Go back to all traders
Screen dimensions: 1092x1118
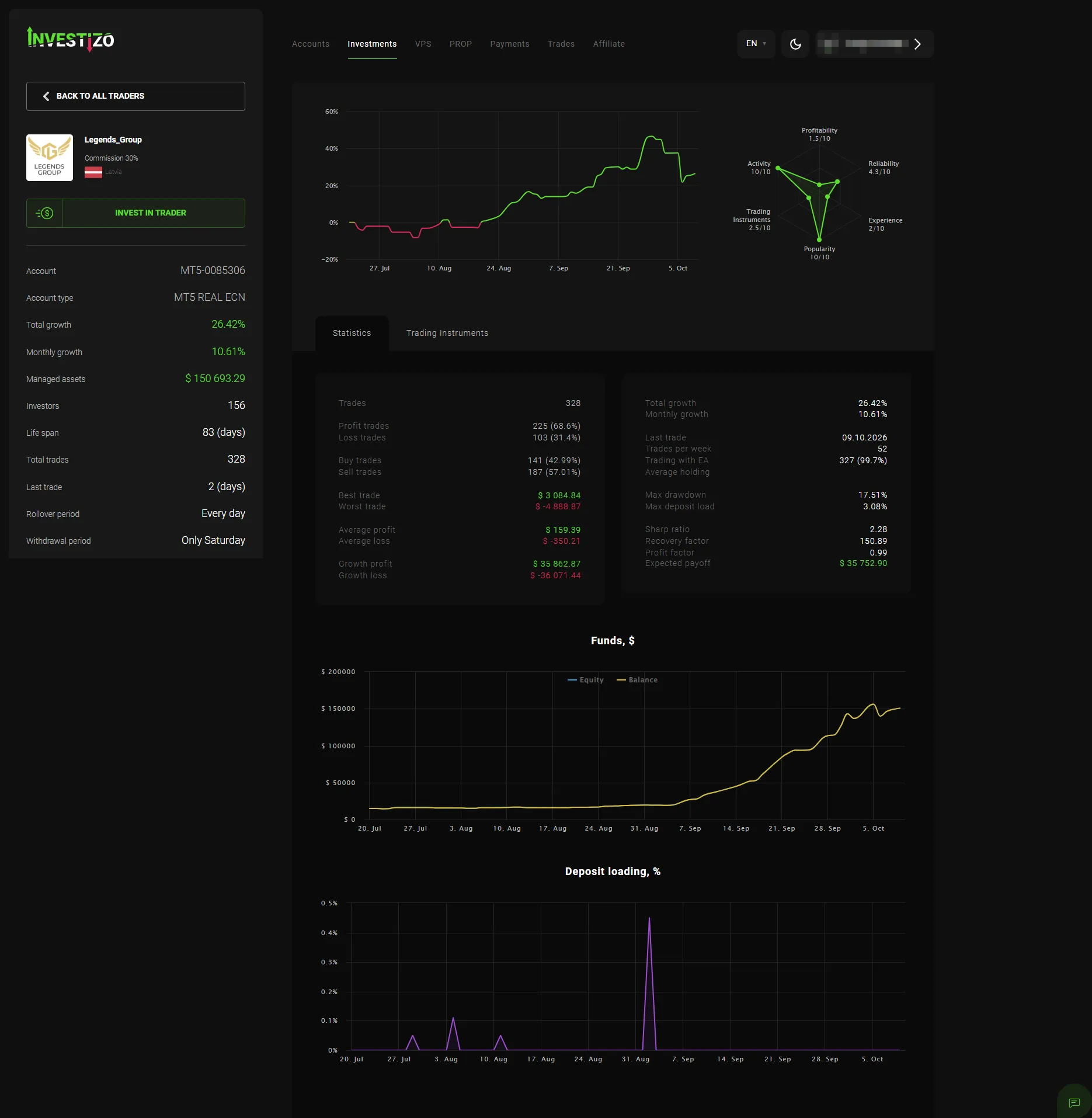[135, 96]
